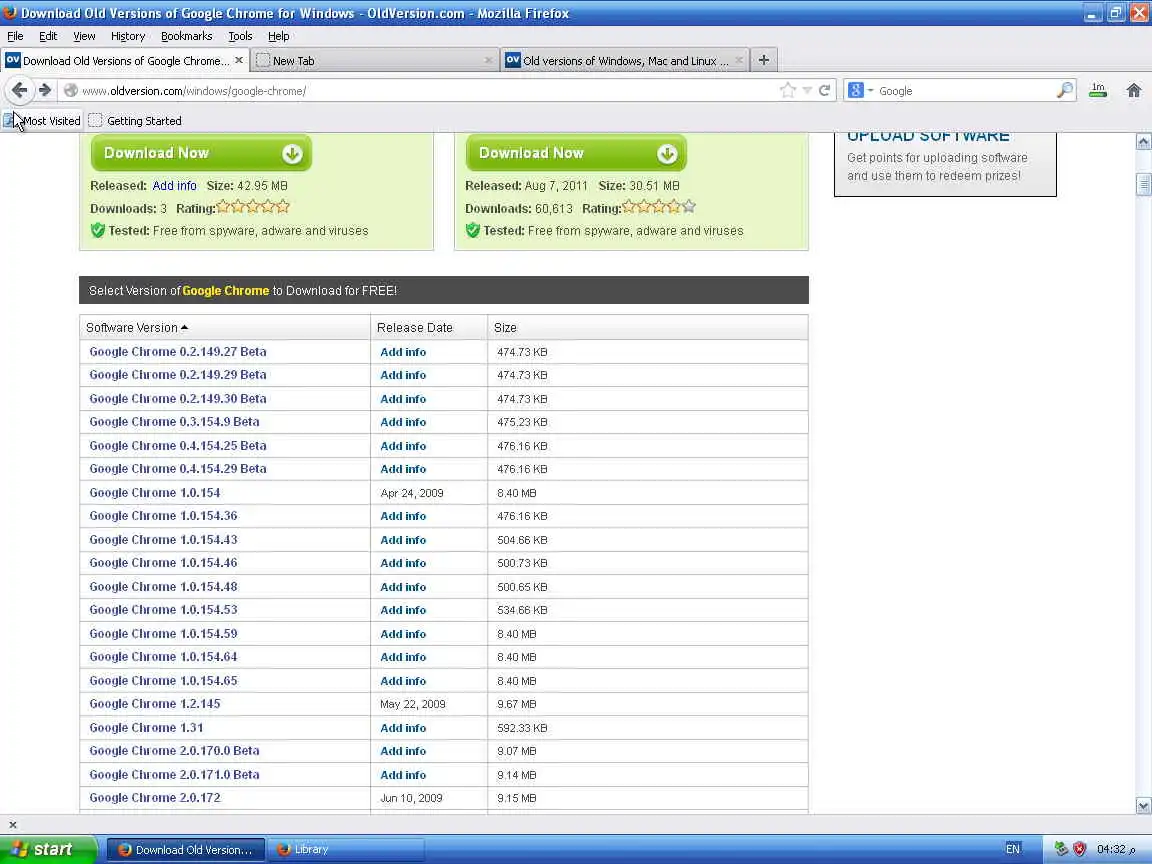Click Add info for Chrome 1.0.154.36
This screenshot has height=864, width=1152.
point(403,516)
